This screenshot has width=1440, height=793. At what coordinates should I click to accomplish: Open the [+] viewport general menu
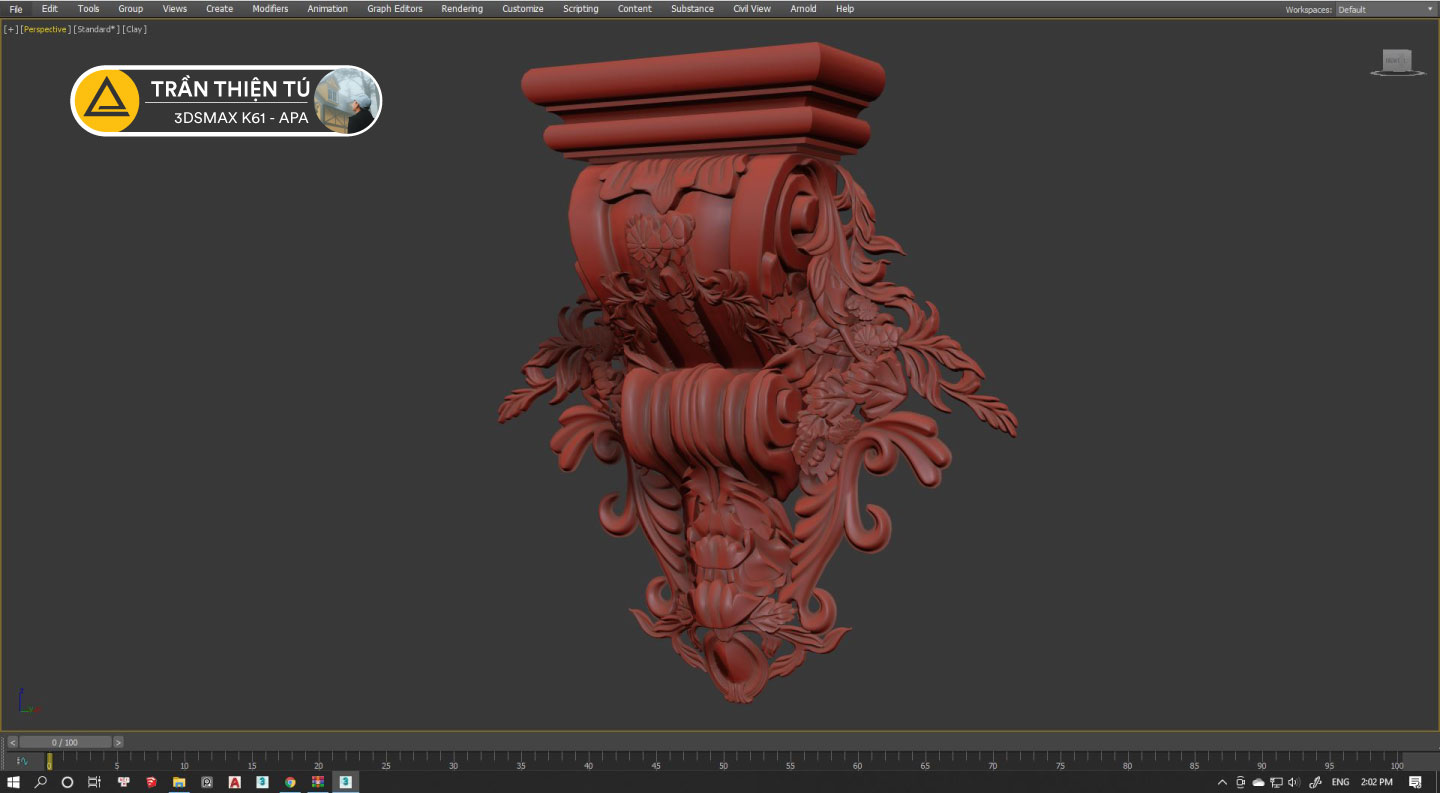(x=11, y=29)
